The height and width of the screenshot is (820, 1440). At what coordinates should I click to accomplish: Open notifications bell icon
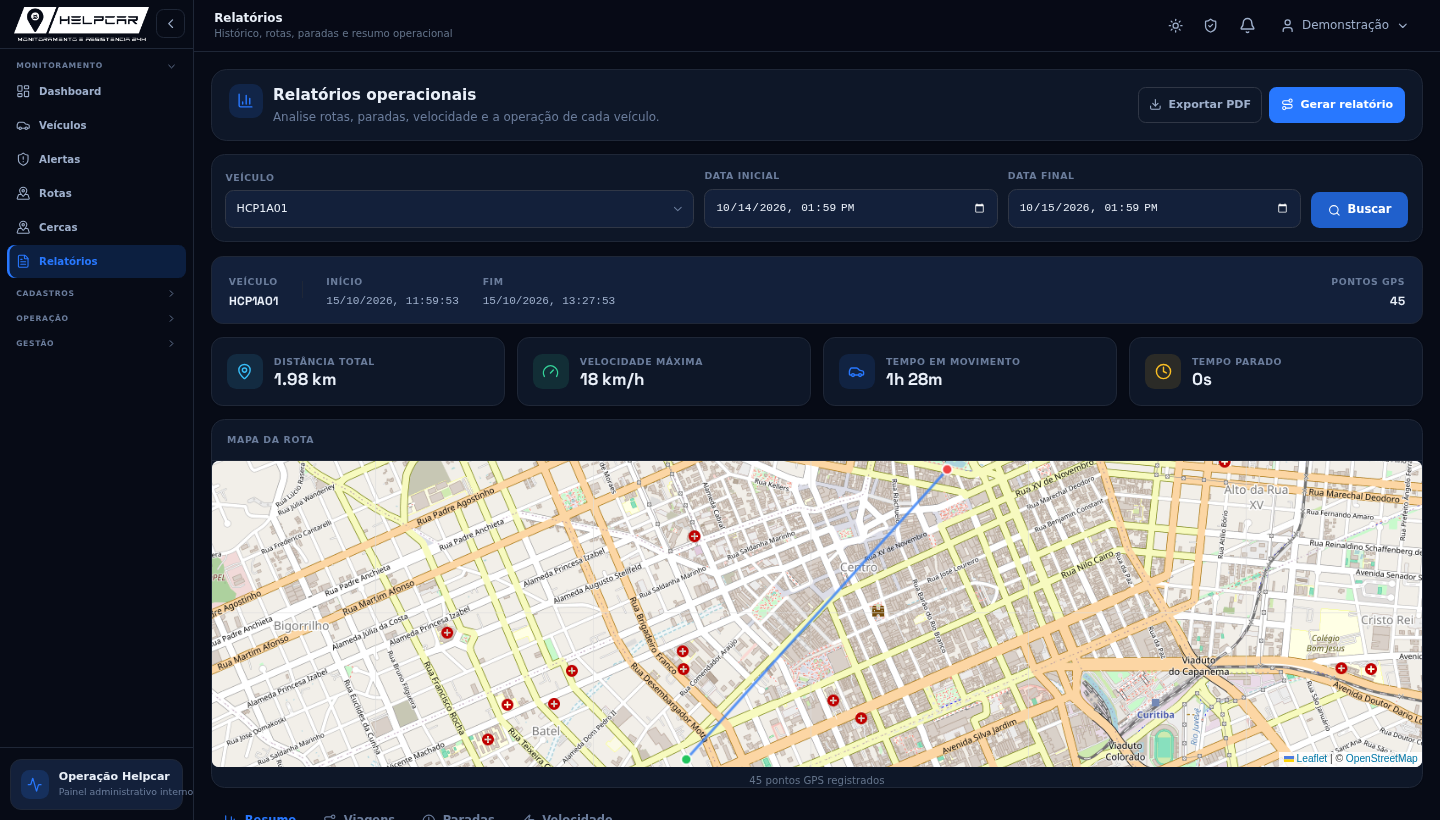1247,25
